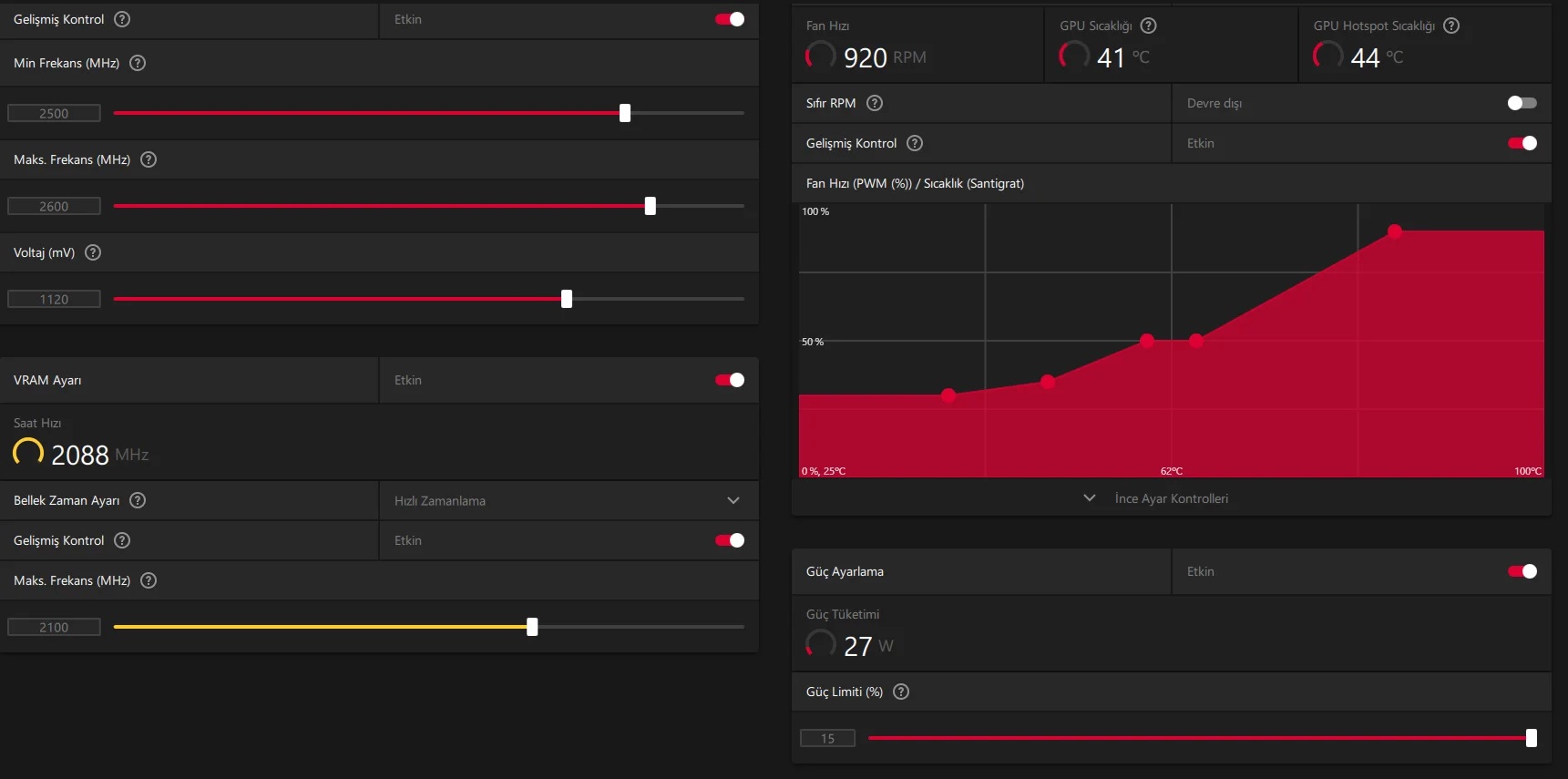Image resolution: width=1568 pixels, height=779 pixels.
Task: Click the GPU Hotspot Sıcaklığı help icon
Action: pyautogui.click(x=1451, y=26)
